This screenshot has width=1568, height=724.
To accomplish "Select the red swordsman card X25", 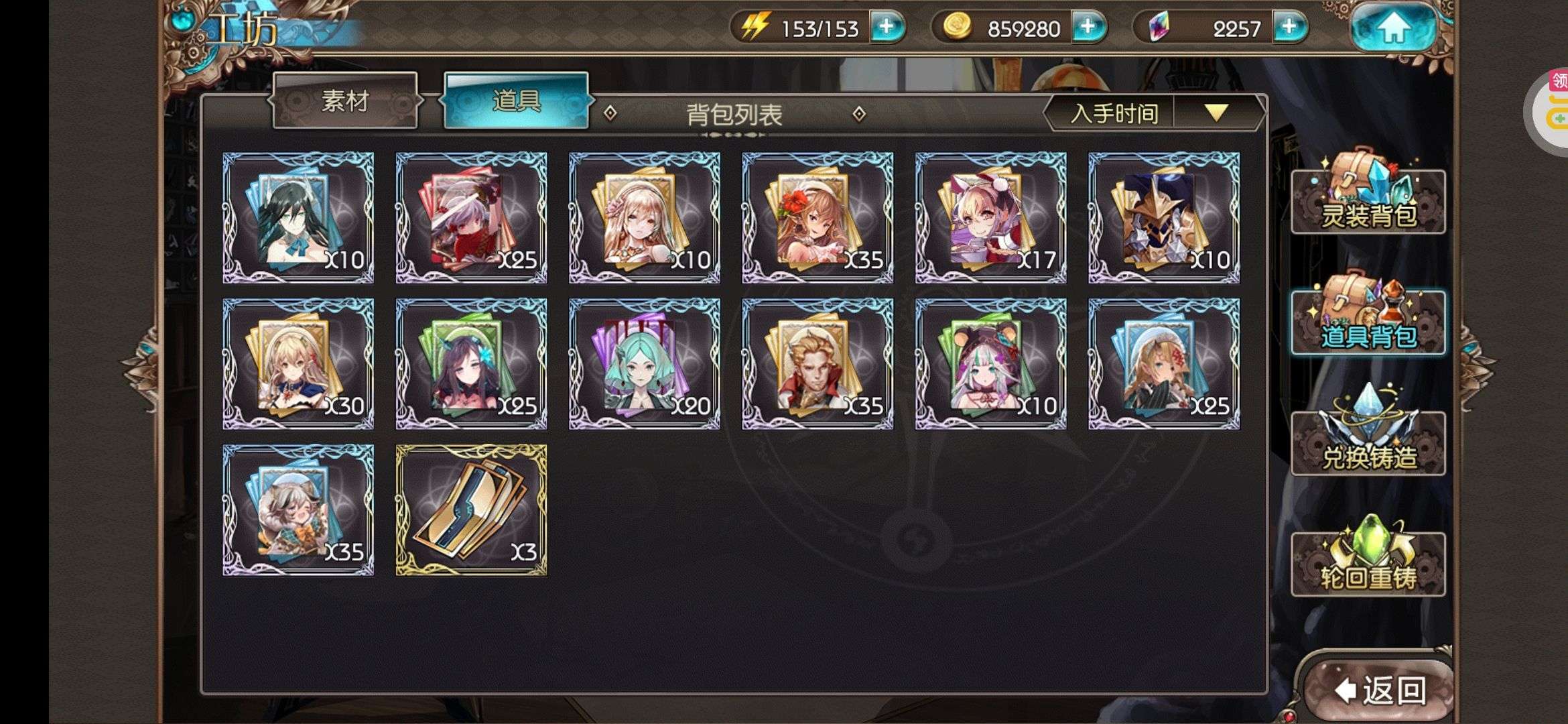I will point(471,218).
